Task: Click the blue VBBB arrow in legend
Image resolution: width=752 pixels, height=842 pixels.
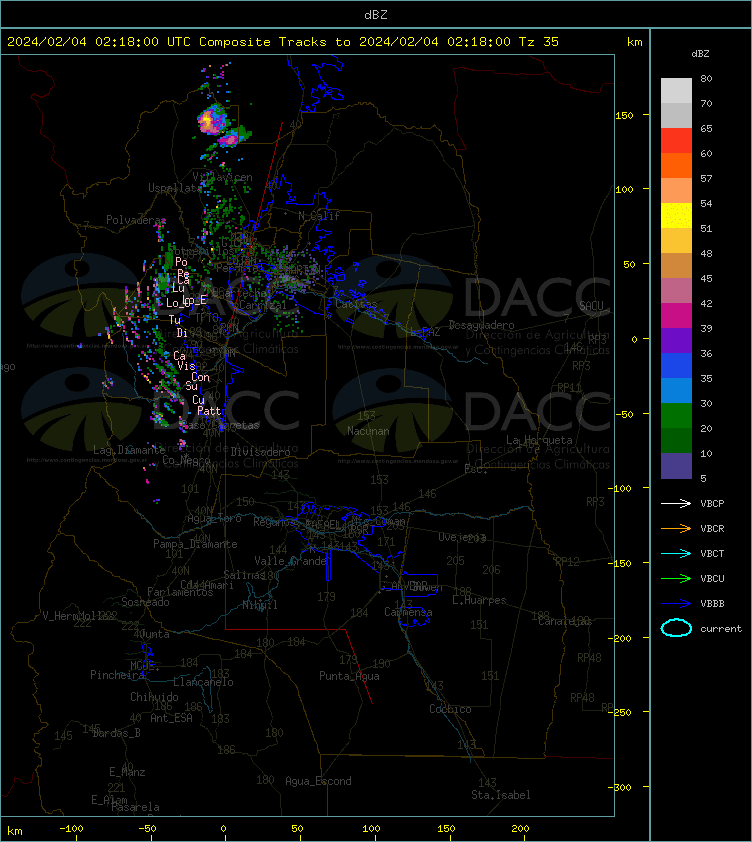Action: [x=676, y=603]
